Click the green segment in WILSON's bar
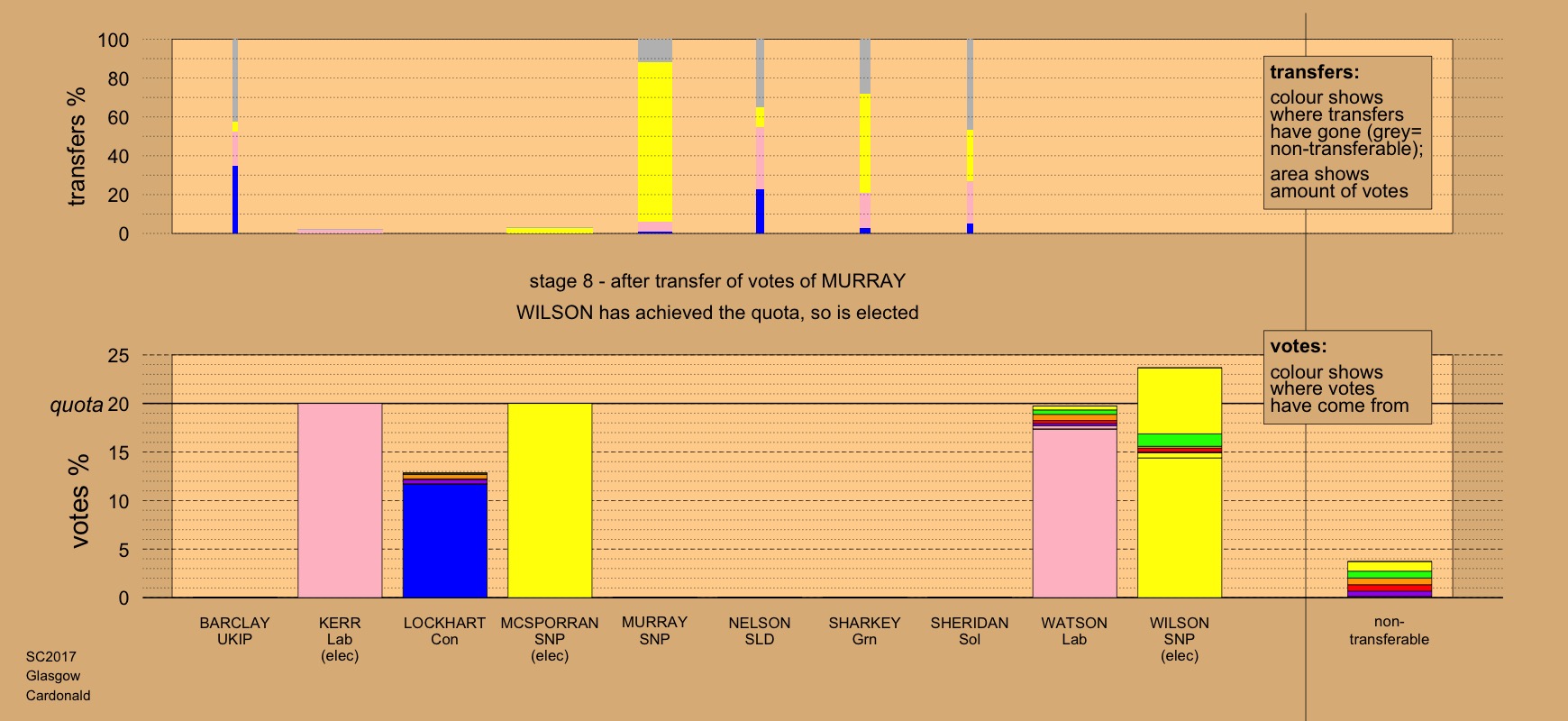The width and height of the screenshot is (1568, 721). (x=1180, y=440)
